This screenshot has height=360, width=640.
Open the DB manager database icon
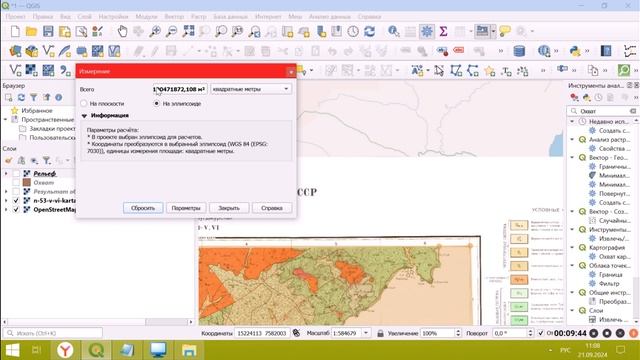[519, 51]
